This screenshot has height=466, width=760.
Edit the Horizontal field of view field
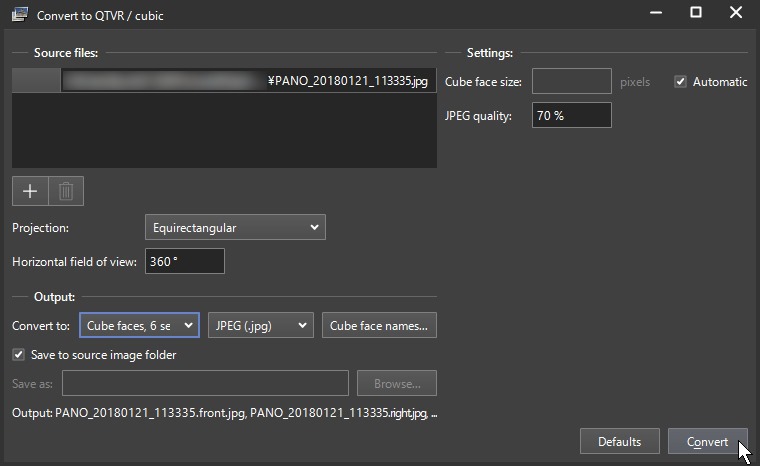pyautogui.click(x=185, y=261)
